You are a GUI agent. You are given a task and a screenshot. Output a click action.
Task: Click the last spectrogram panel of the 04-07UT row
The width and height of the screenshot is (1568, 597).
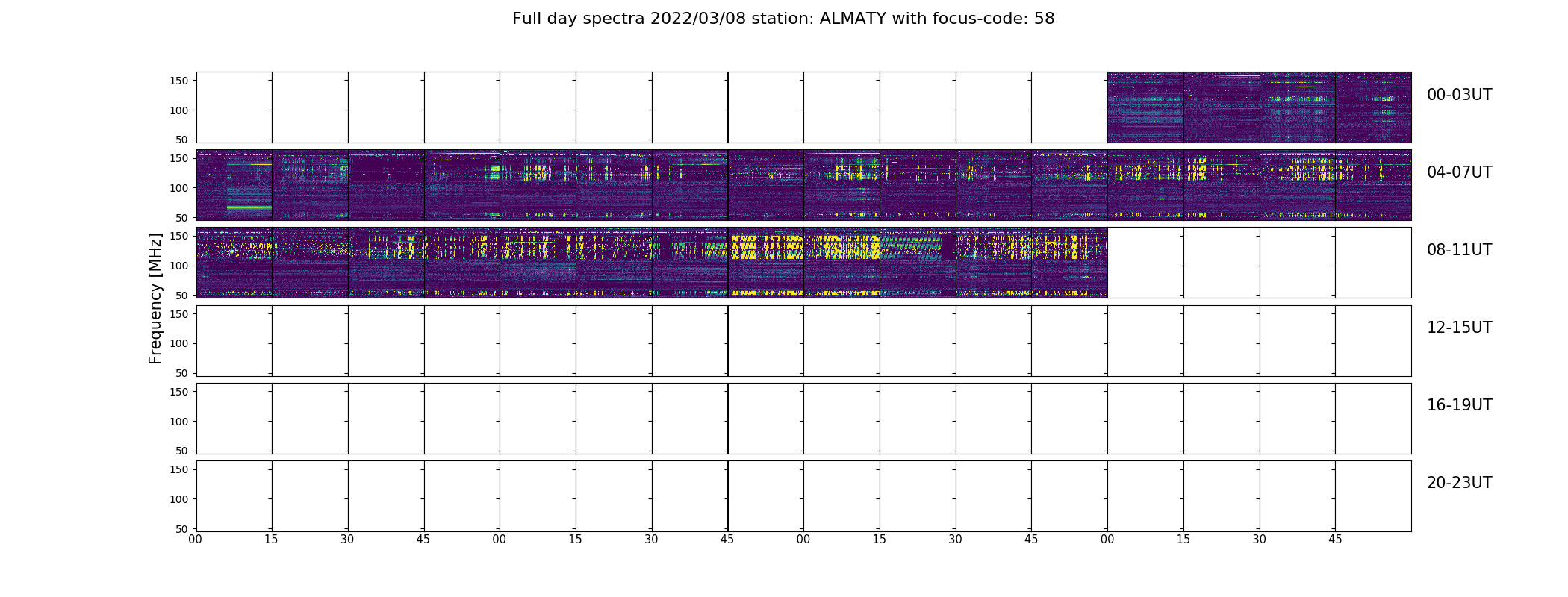point(1373,185)
